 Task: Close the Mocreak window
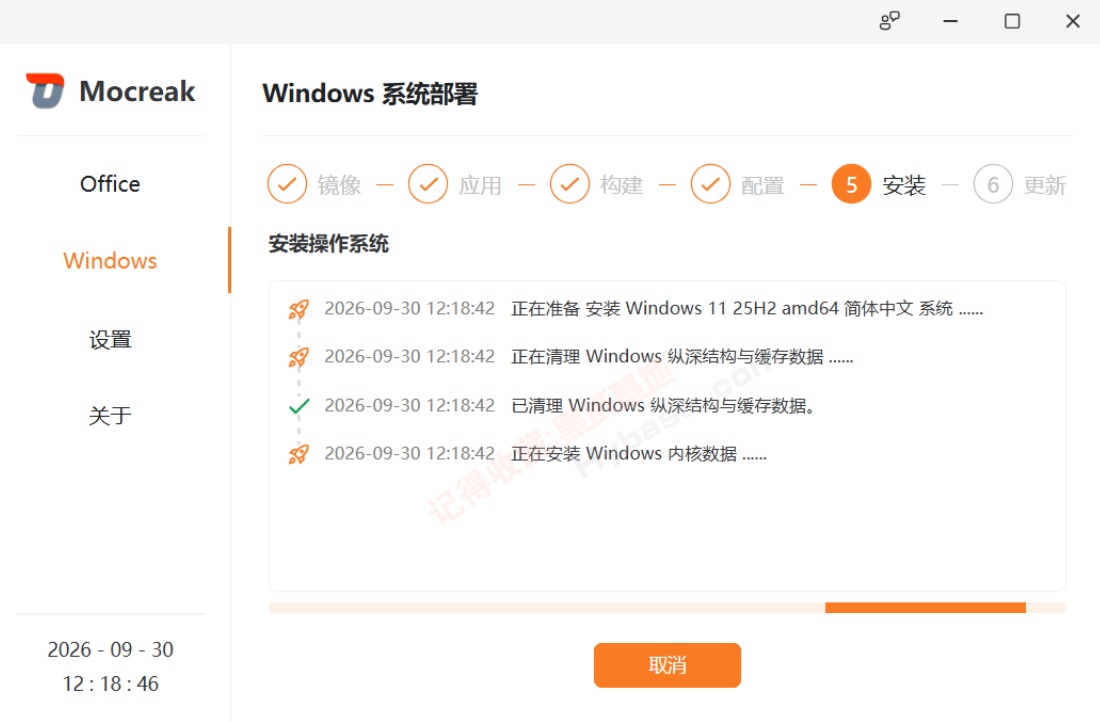point(1073,21)
